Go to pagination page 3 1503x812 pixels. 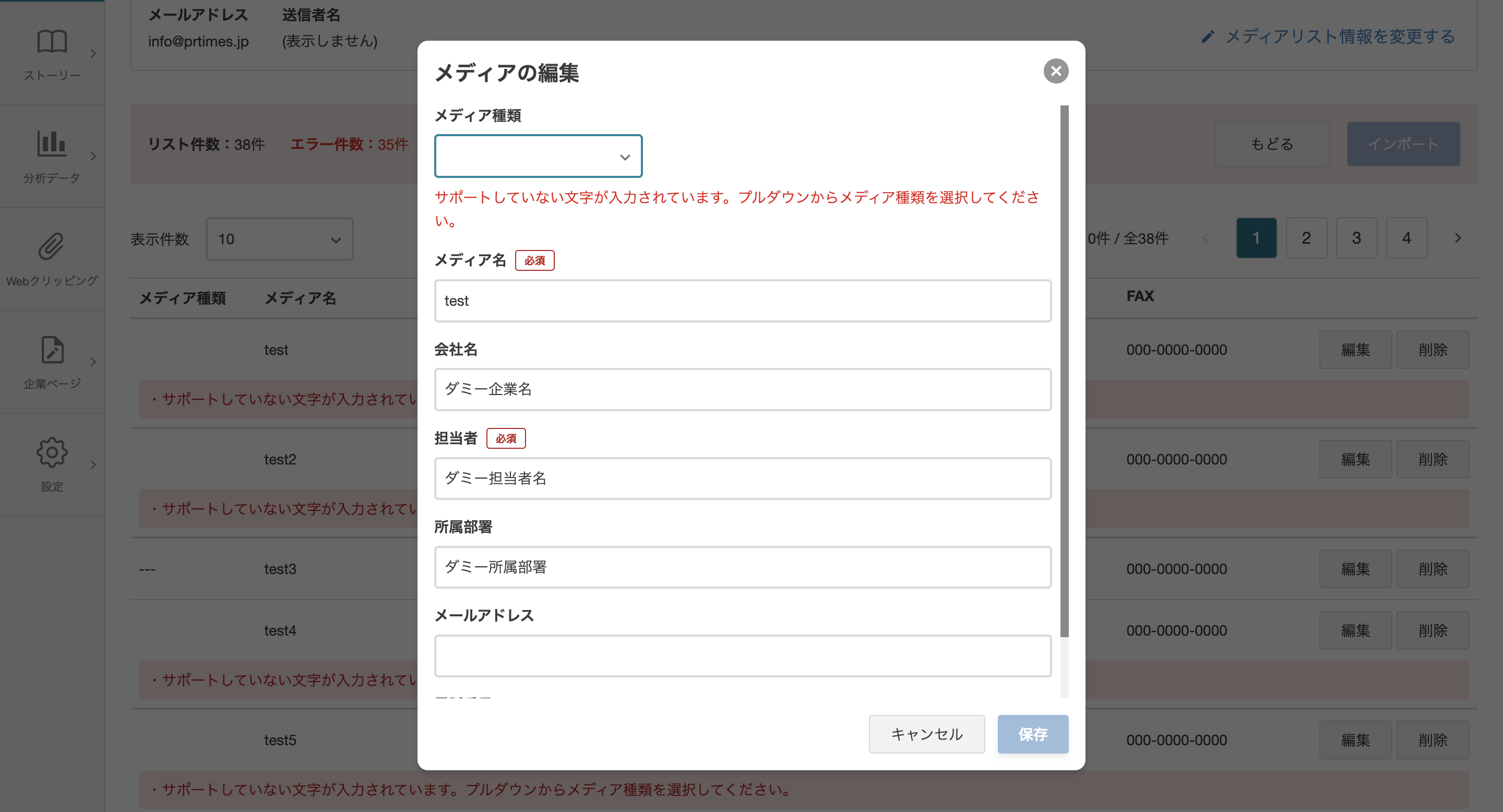pos(1356,238)
